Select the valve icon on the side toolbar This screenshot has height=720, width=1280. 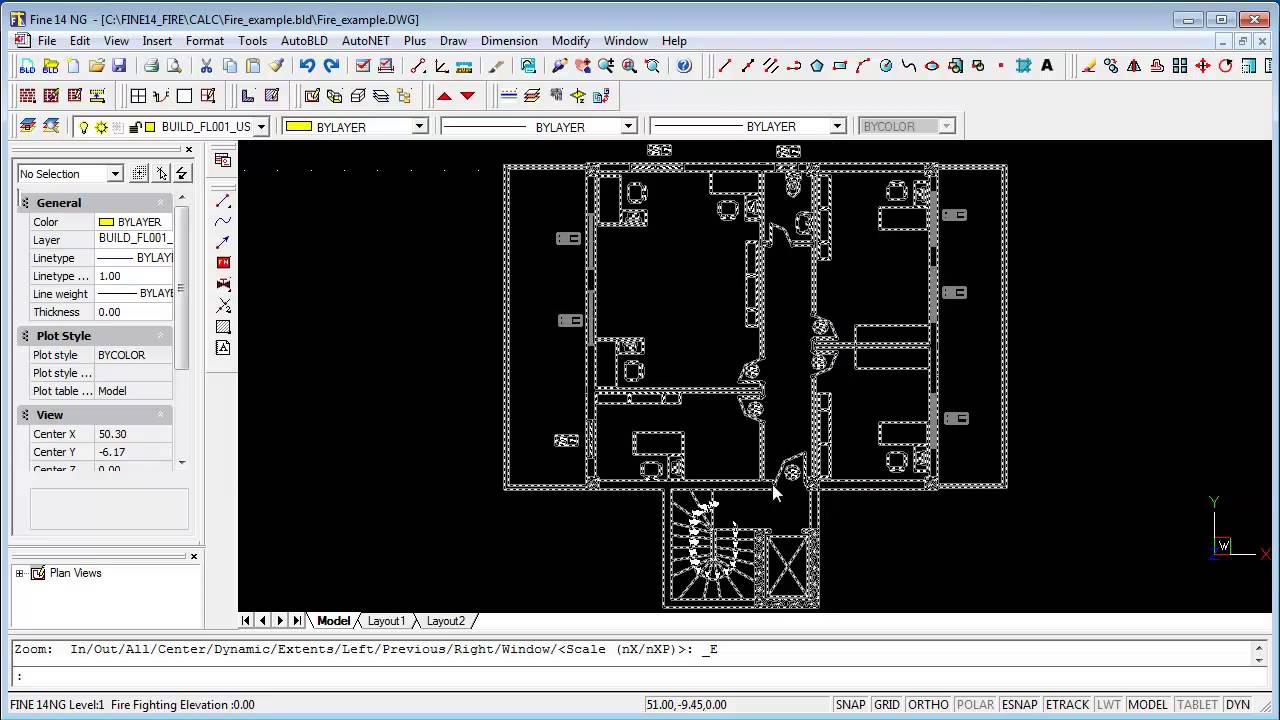coord(223,285)
